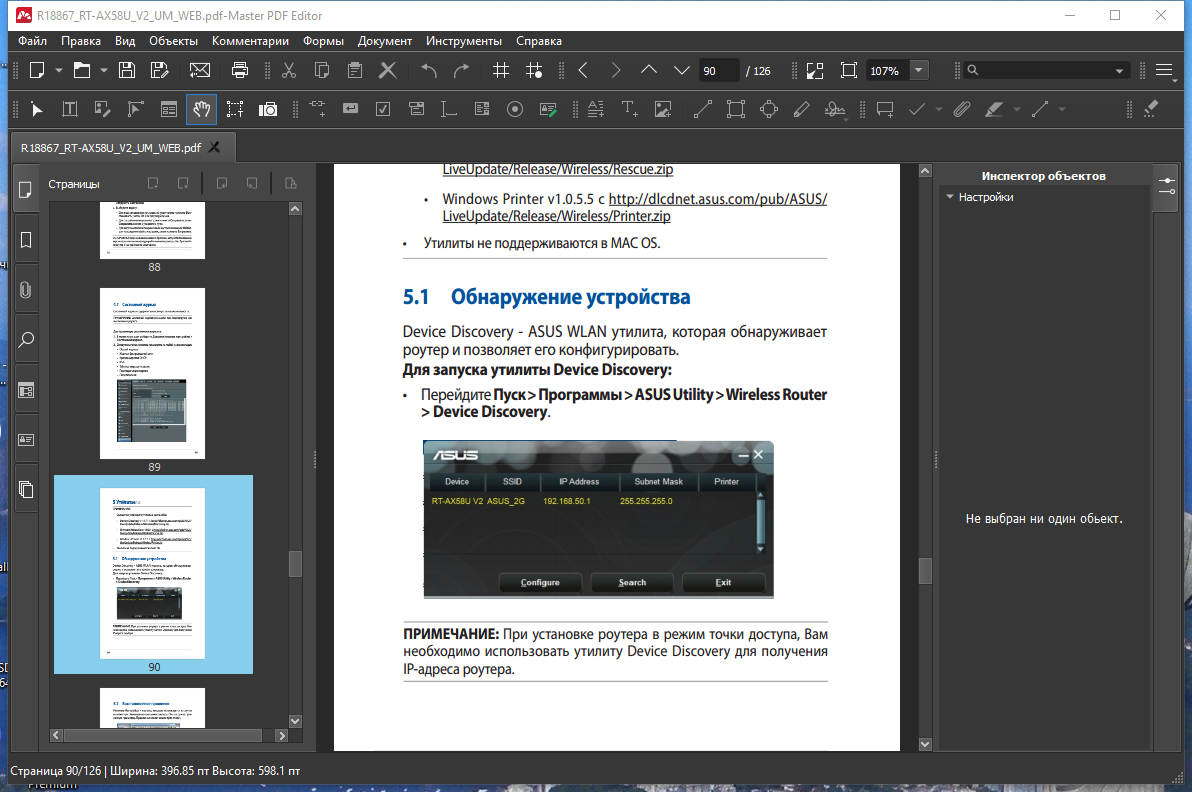Close the R18867_RT-AX58U_V2_UM_WEB.pdf tab

tap(215, 147)
